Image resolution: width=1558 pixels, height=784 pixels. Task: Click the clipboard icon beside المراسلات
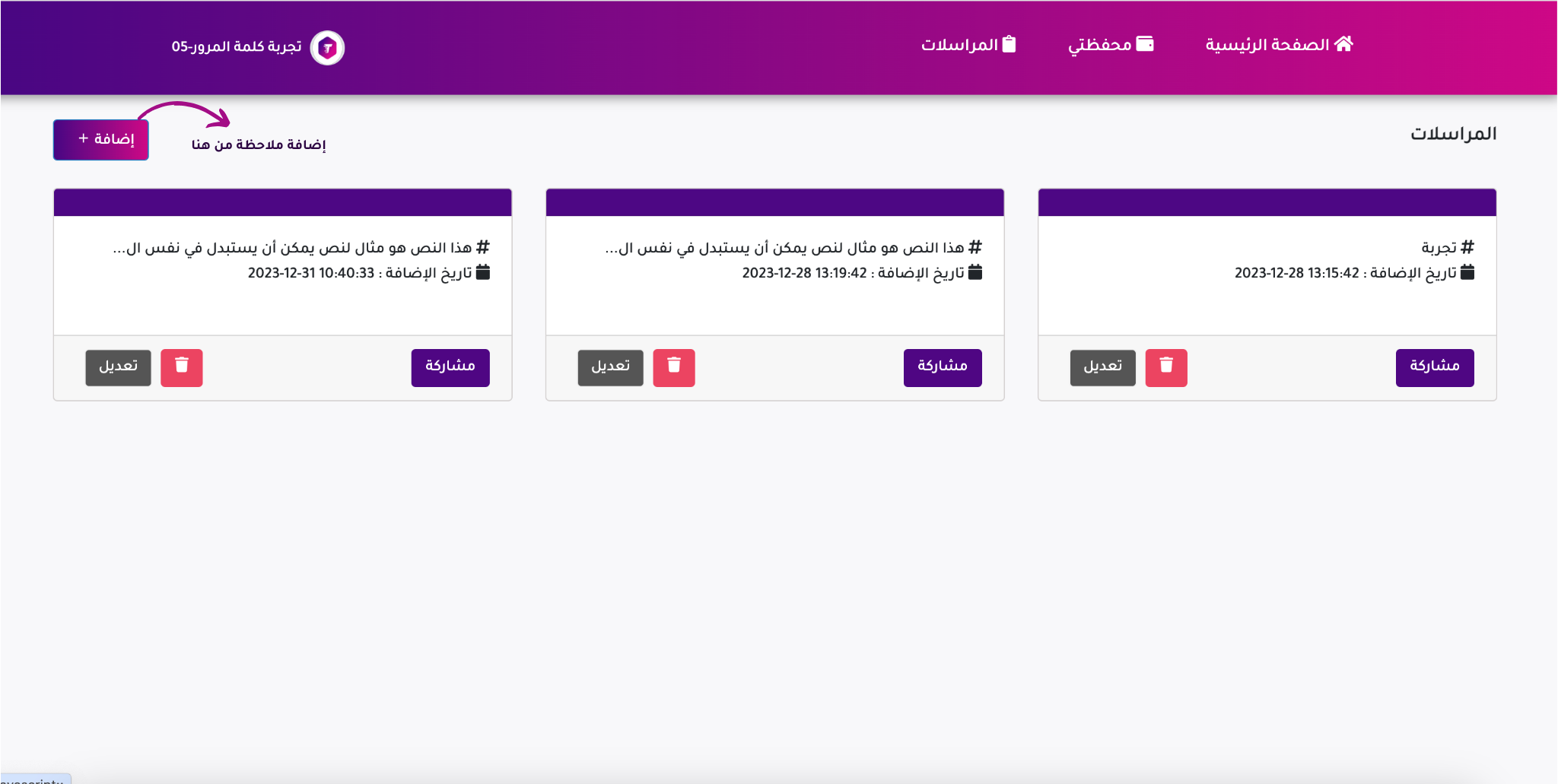point(1009,44)
